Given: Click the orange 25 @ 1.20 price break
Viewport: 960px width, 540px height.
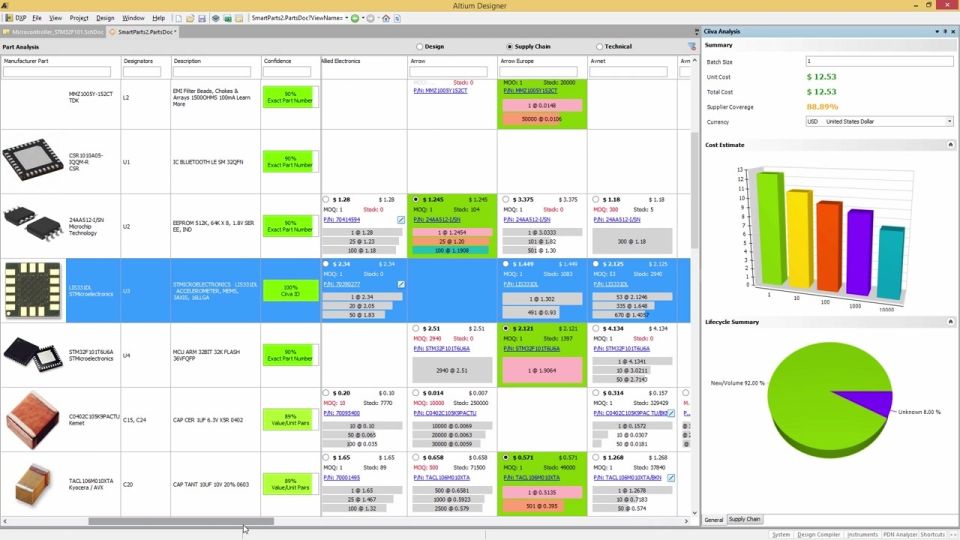Looking at the screenshot, I should coord(452,241).
